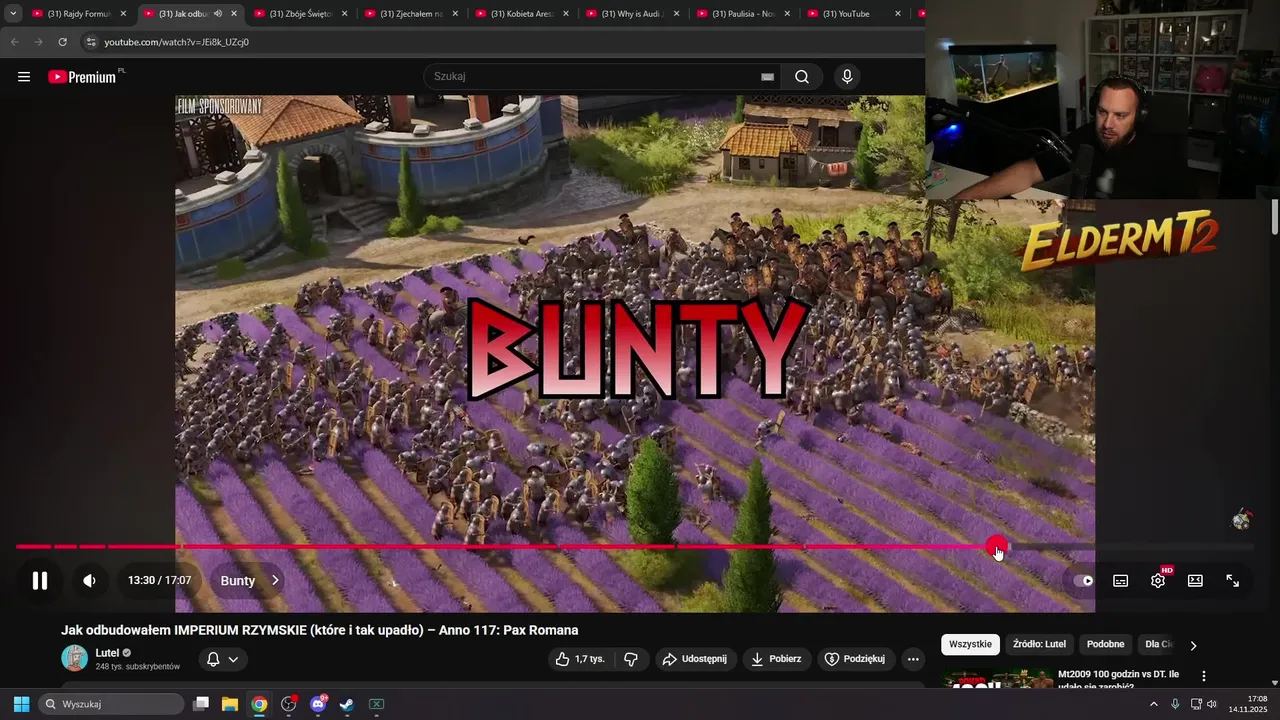
Task: Switch to theater mode
Action: pyautogui.click(x=1195, y=580)
